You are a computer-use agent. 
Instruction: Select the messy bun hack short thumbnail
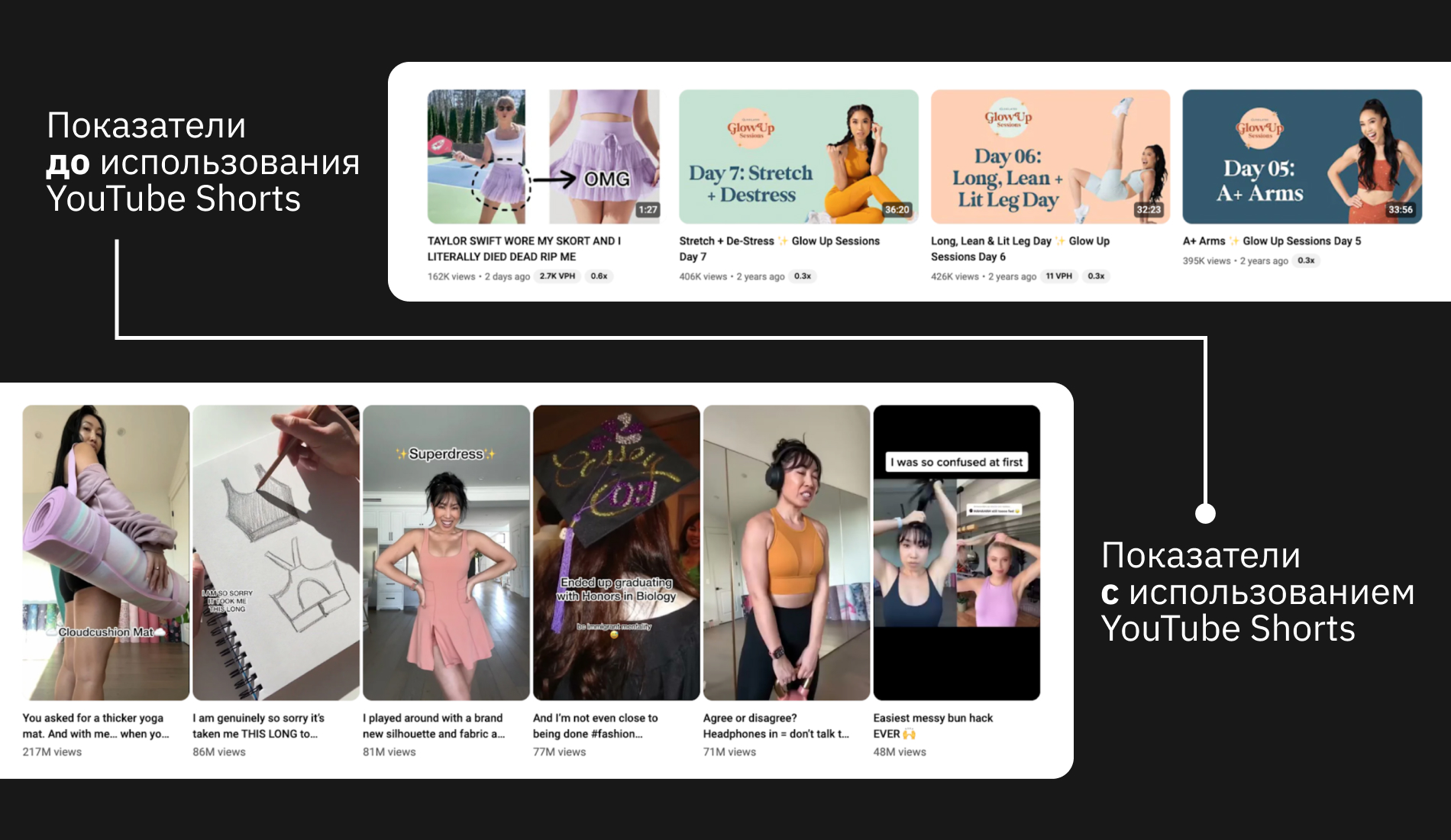pos(956,552)
